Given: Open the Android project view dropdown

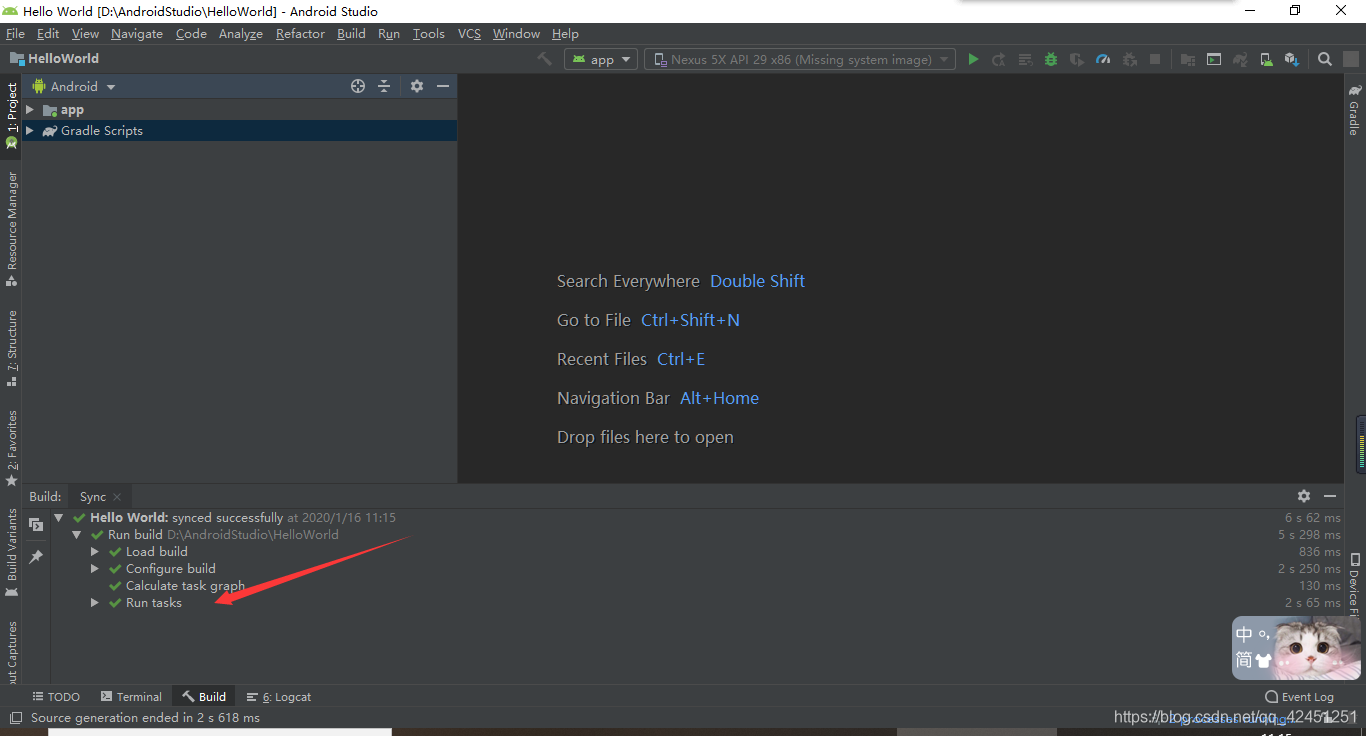Looking at the screenshot, I should click(75, 87).
